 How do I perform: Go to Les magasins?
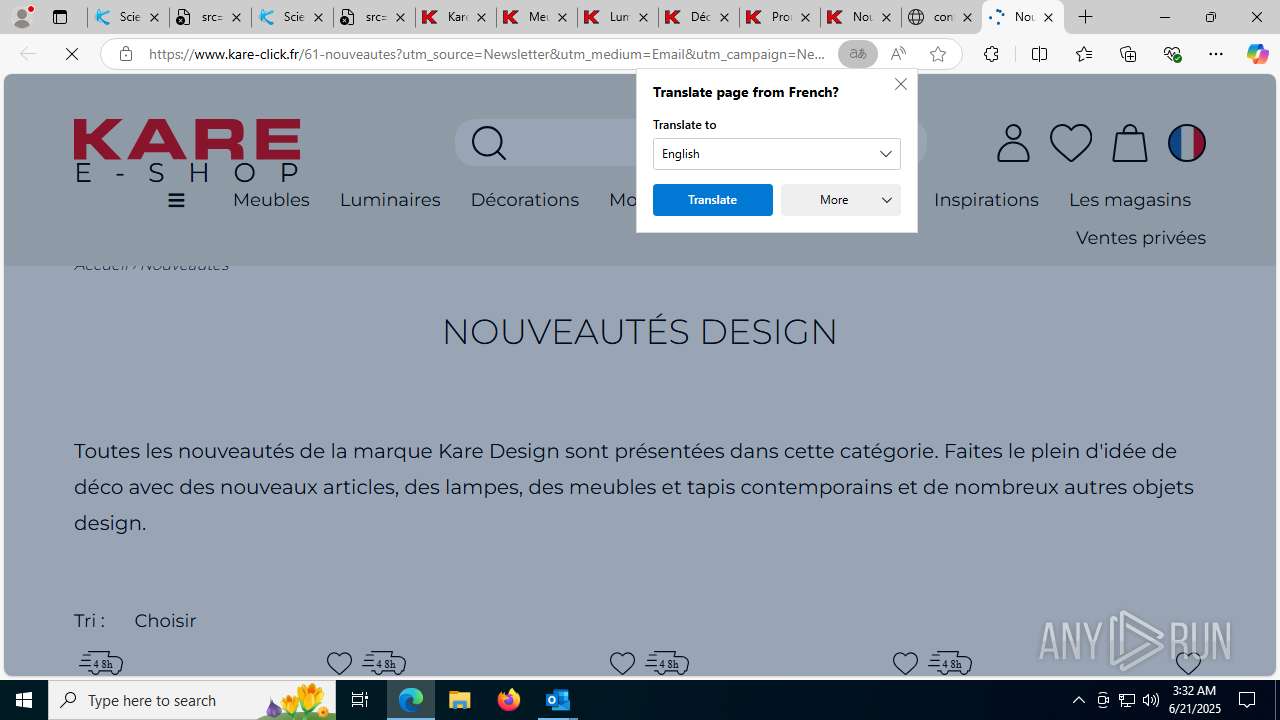[x=1130, y=200]
